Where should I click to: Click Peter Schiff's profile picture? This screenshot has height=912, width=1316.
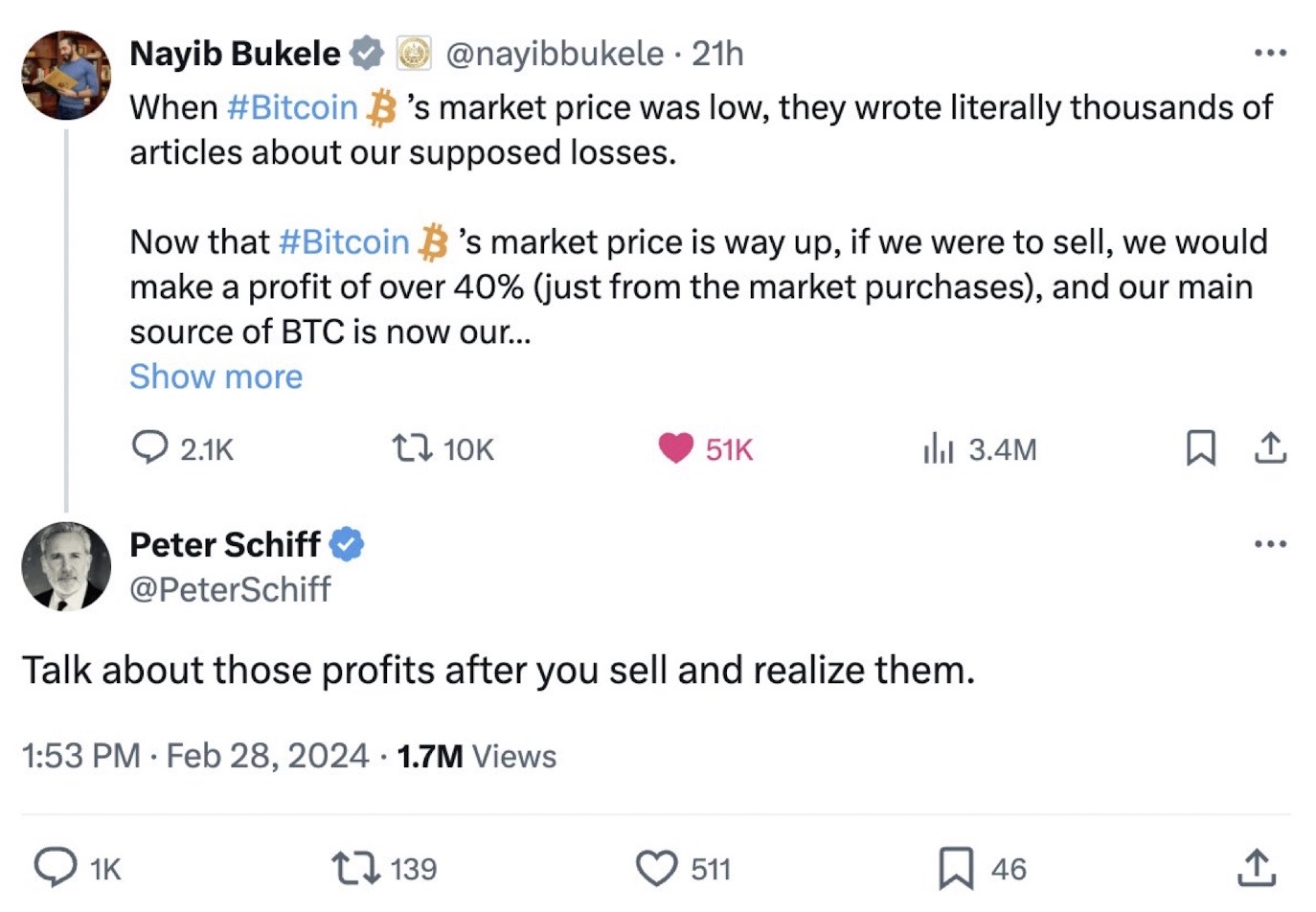coord(66,566)
